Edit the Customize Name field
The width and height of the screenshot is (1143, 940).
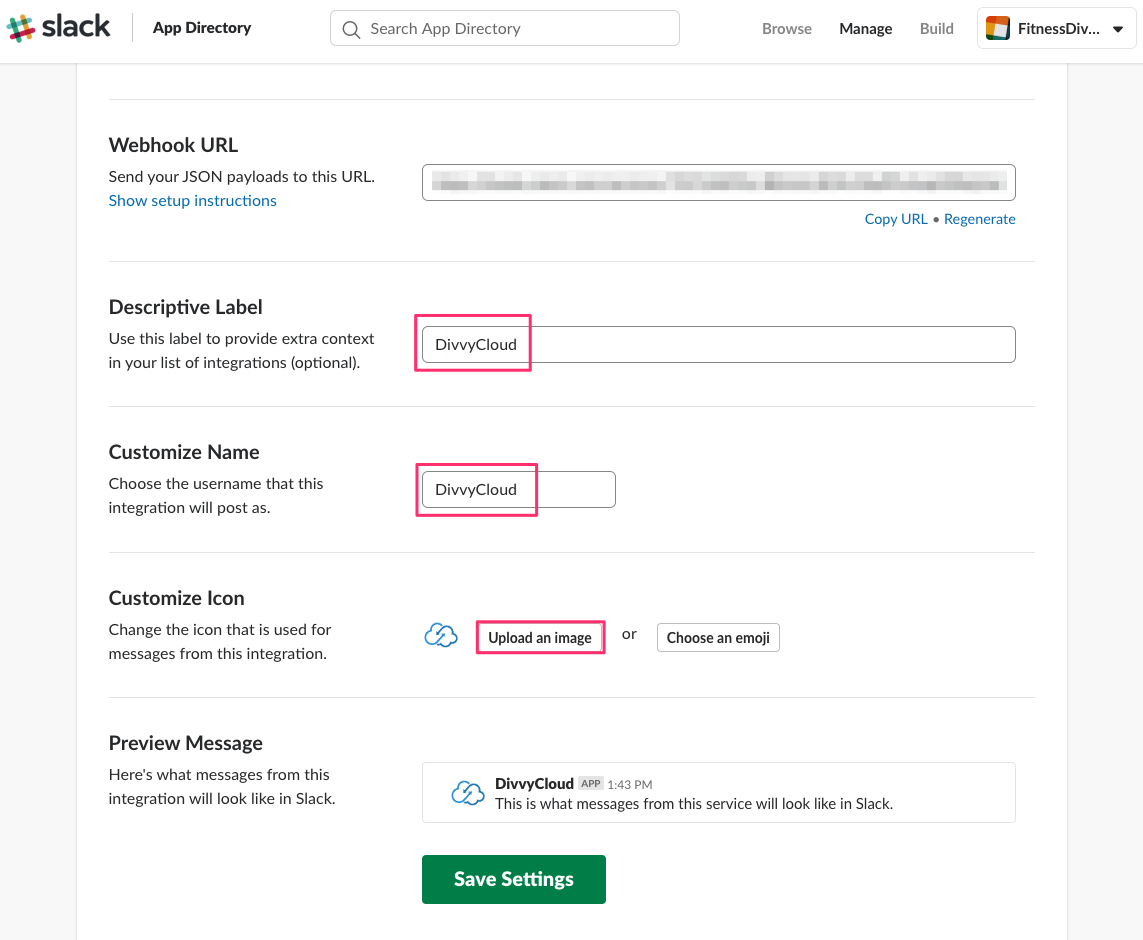pos(518,490)
